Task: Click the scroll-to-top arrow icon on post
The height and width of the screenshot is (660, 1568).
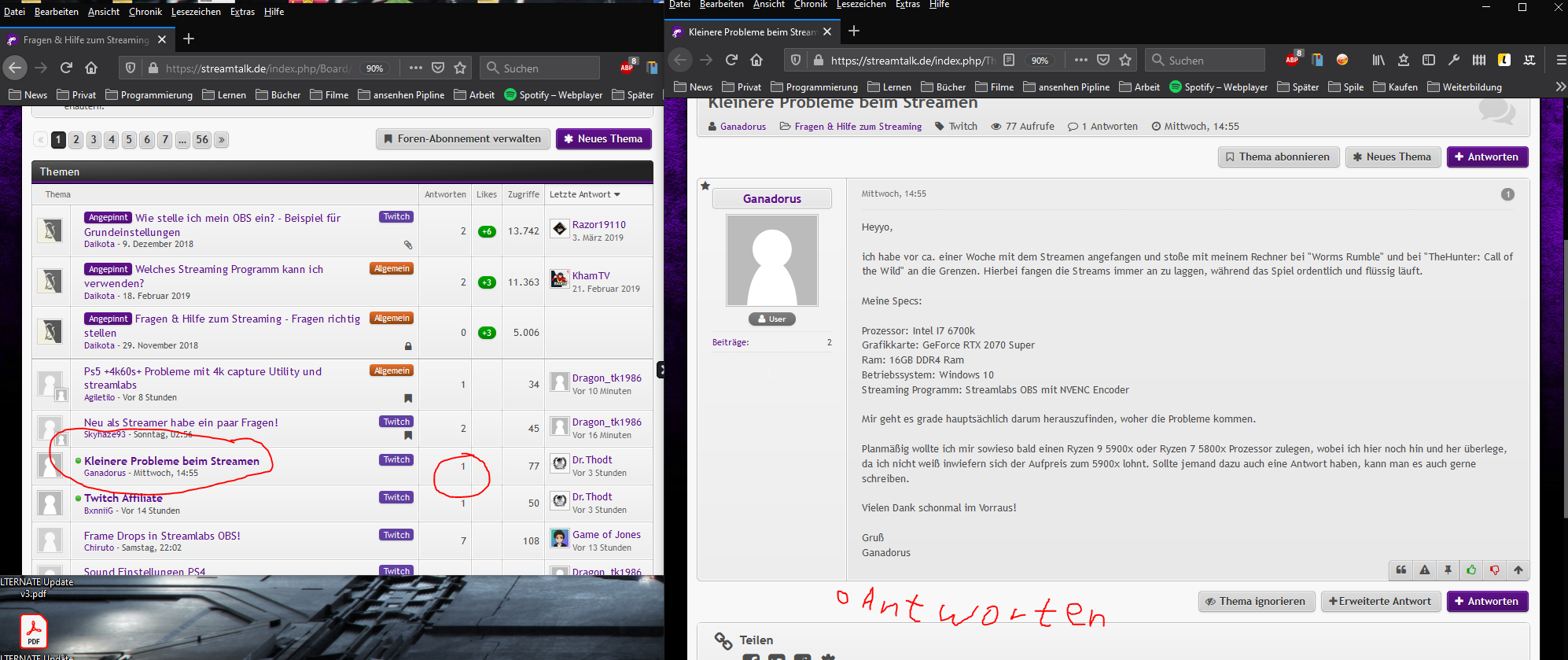Action: (x=1518, y=570)
